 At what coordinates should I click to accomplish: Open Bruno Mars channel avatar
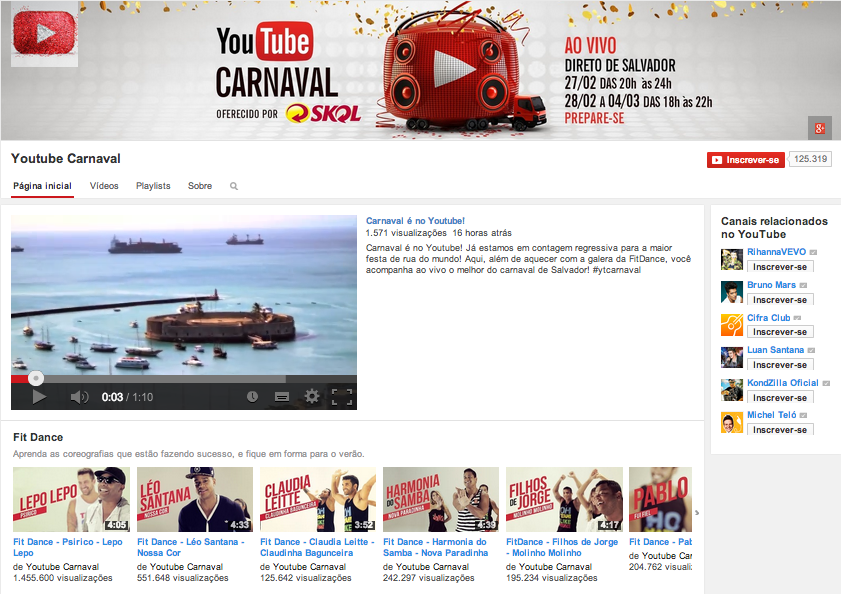point(732,292)
